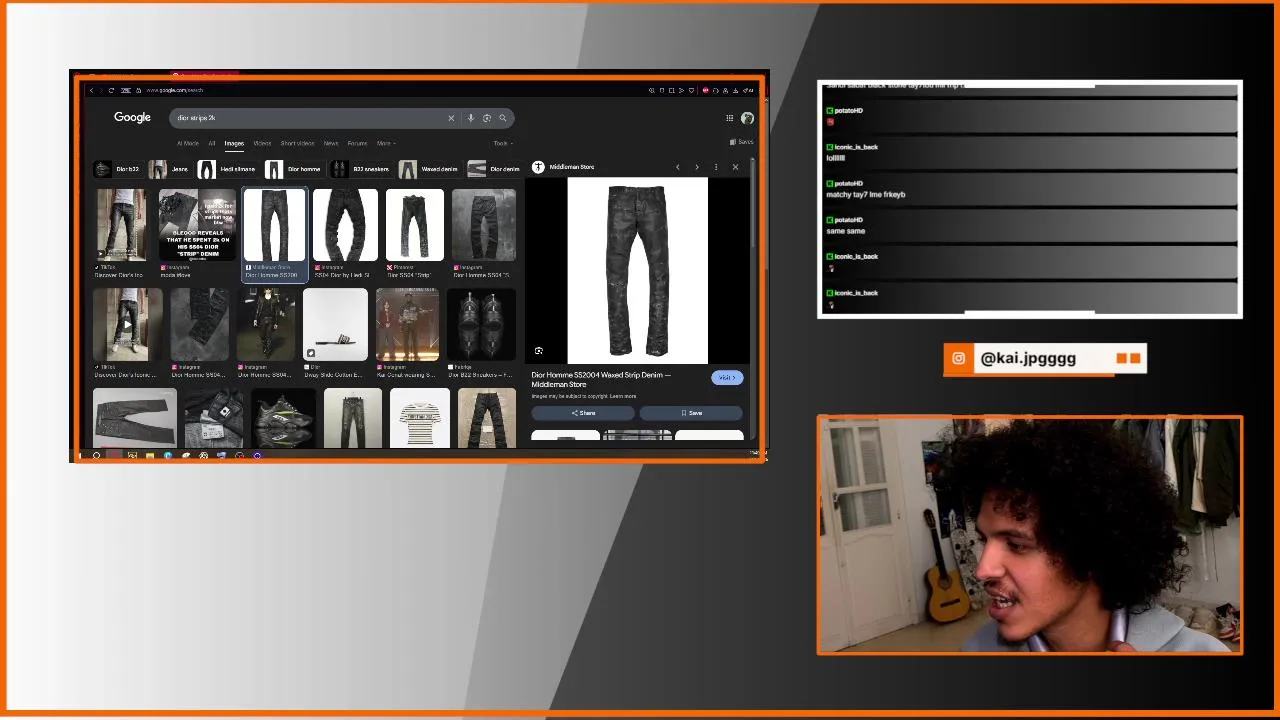
Task: Switch to the AI Mode tab
Action: pyautogui.click(x=188, y=143)
